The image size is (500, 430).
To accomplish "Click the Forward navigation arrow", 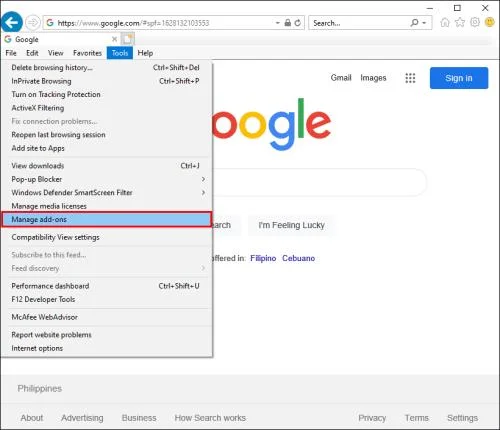I will coord(33,23).
